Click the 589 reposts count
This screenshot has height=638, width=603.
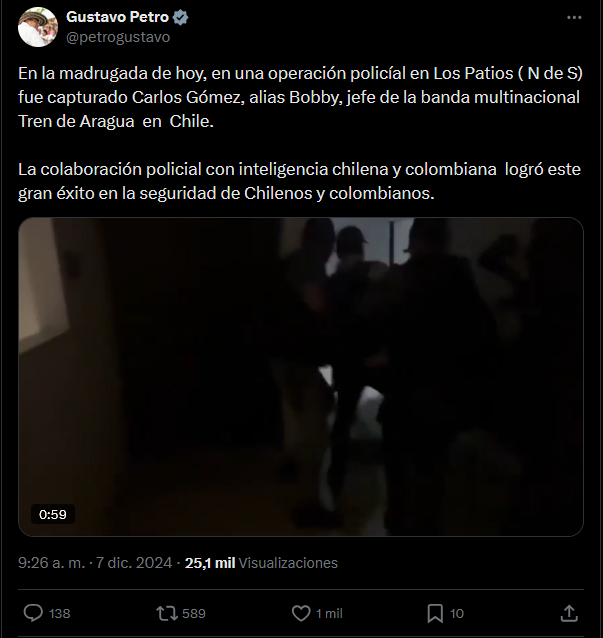194,614
